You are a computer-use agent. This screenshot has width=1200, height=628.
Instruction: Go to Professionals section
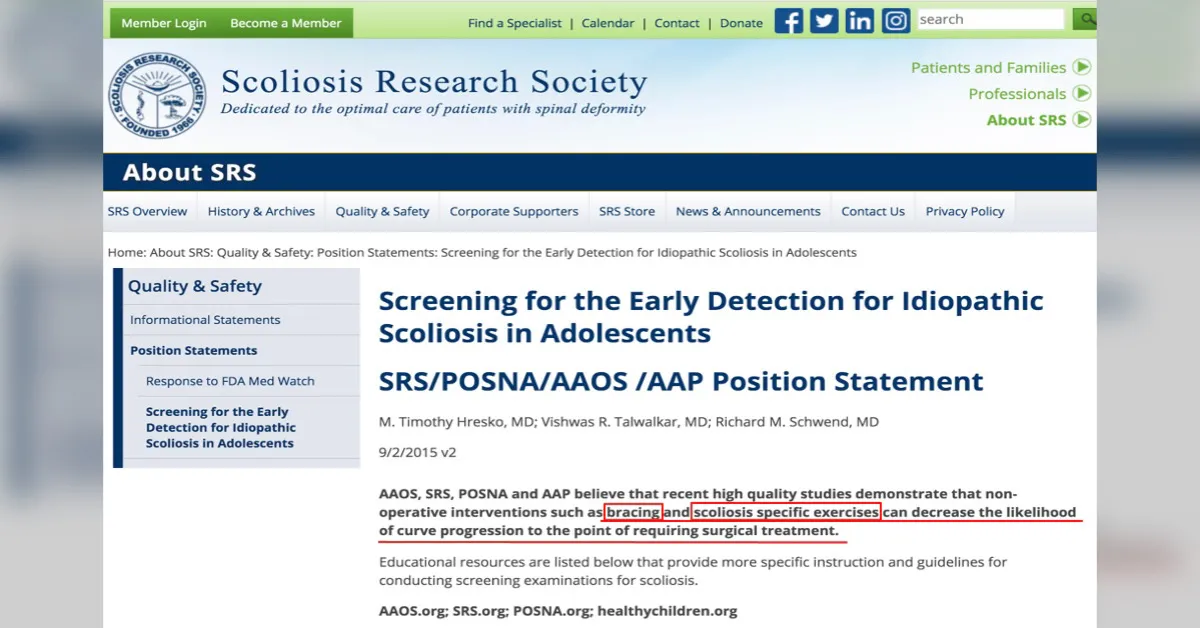[x=1017, y=93]
